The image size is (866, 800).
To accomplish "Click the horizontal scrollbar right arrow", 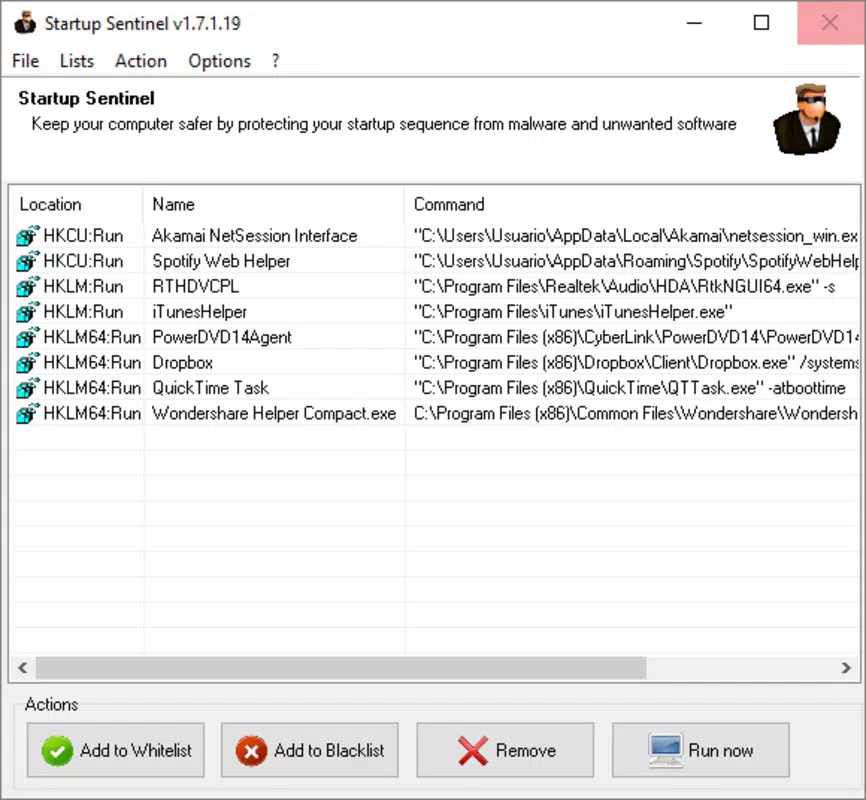I will [846, 667].
